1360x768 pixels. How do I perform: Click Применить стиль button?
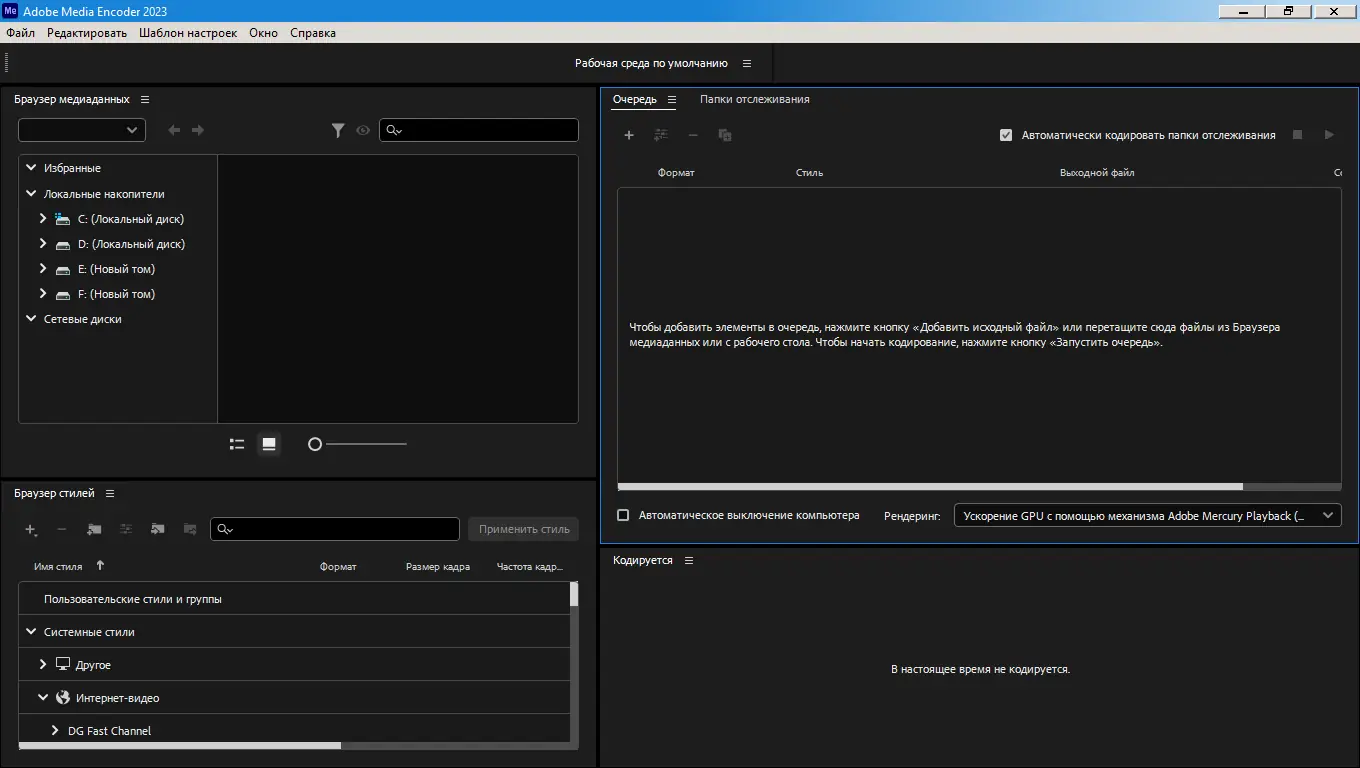[524, 529]
